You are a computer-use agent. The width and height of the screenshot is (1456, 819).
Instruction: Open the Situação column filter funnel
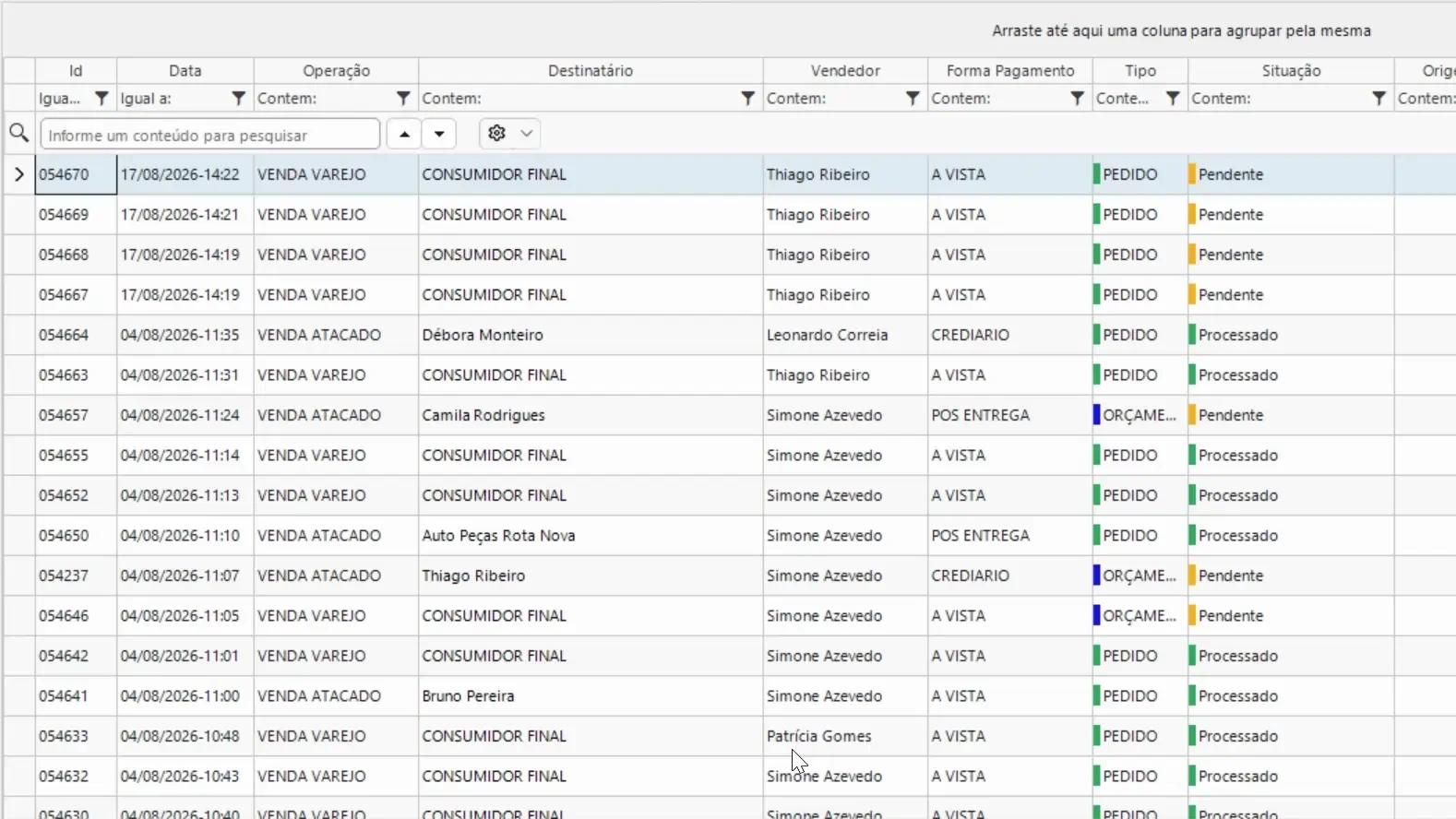1378,99
